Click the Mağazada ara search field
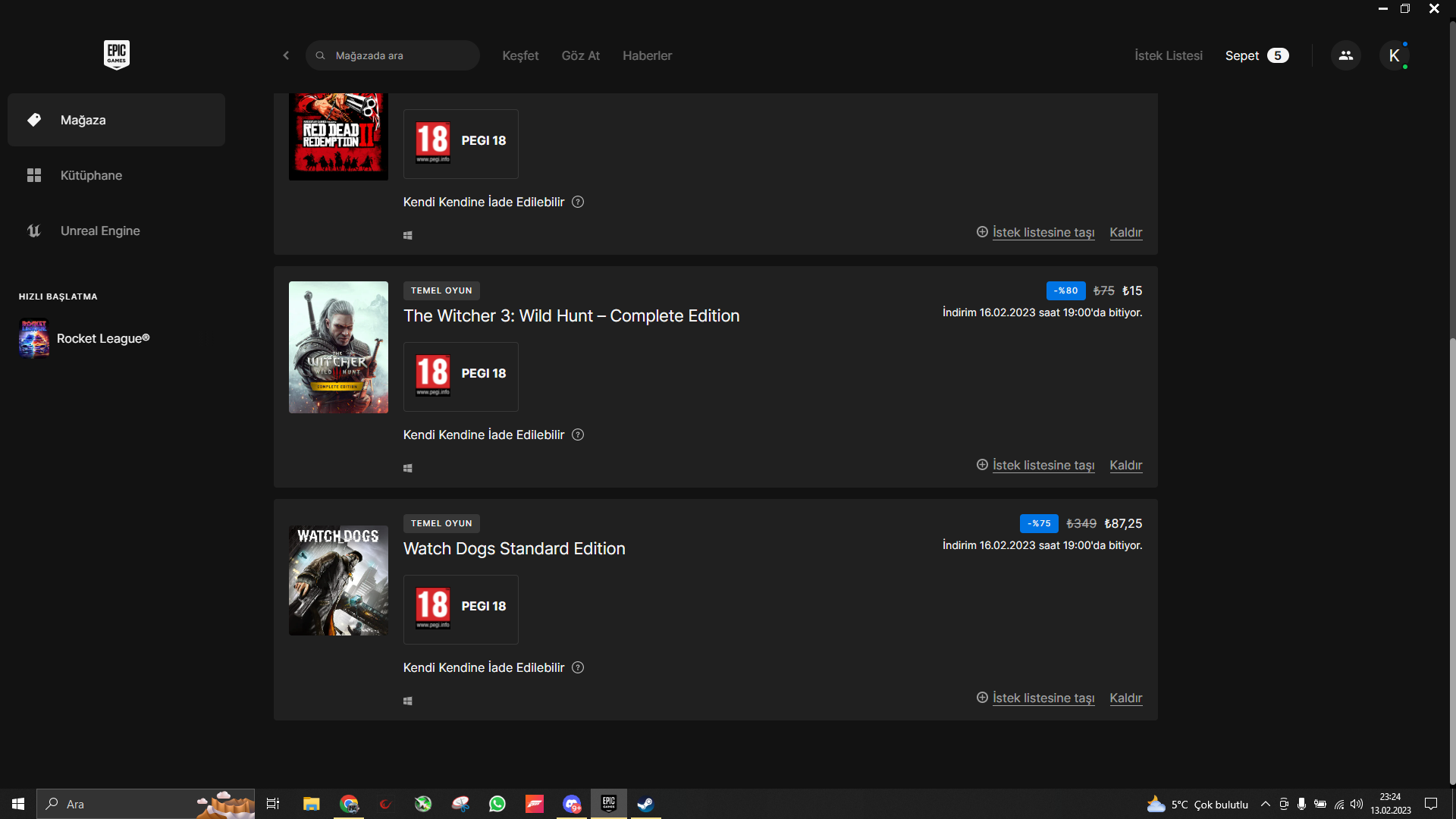The image size is (1456, 819). pos(392,55)
